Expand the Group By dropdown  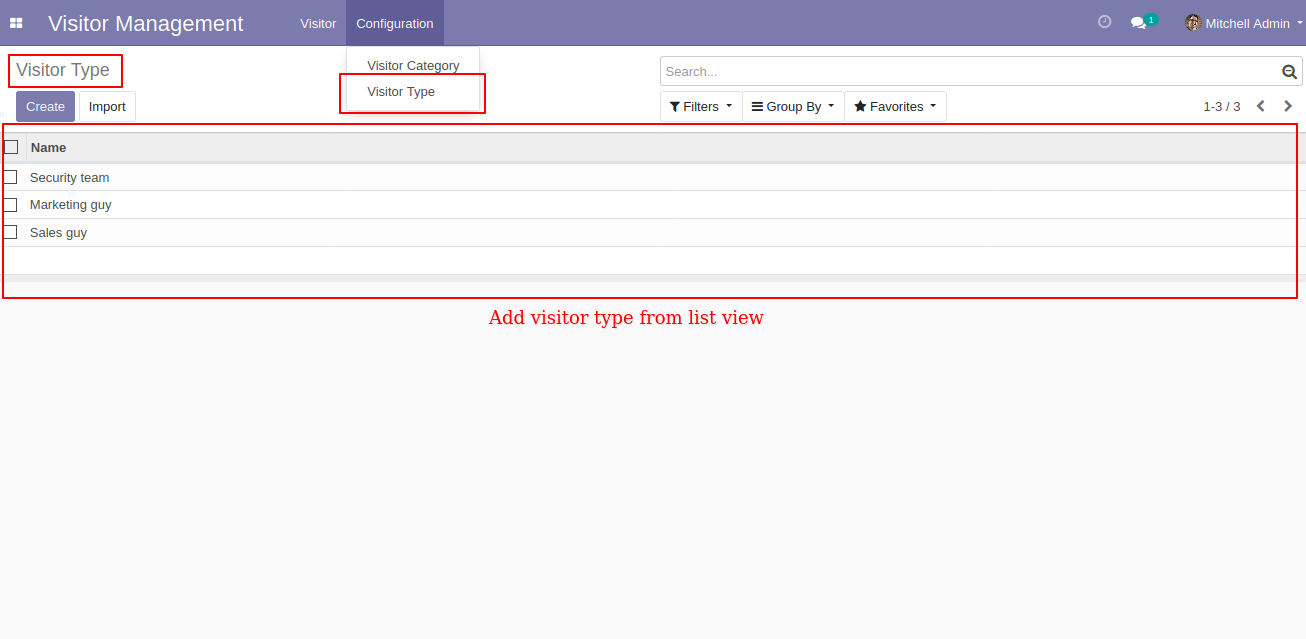793,106
